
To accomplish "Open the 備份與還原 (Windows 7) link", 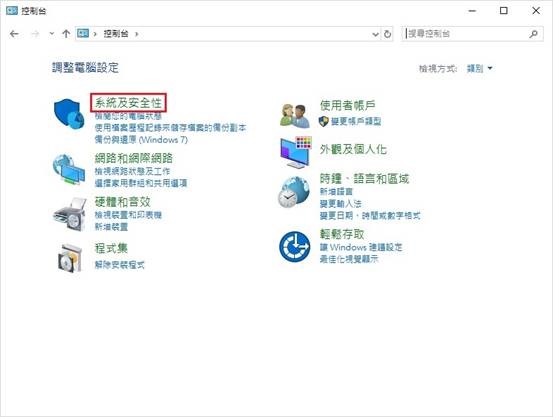I will (141, 140).
